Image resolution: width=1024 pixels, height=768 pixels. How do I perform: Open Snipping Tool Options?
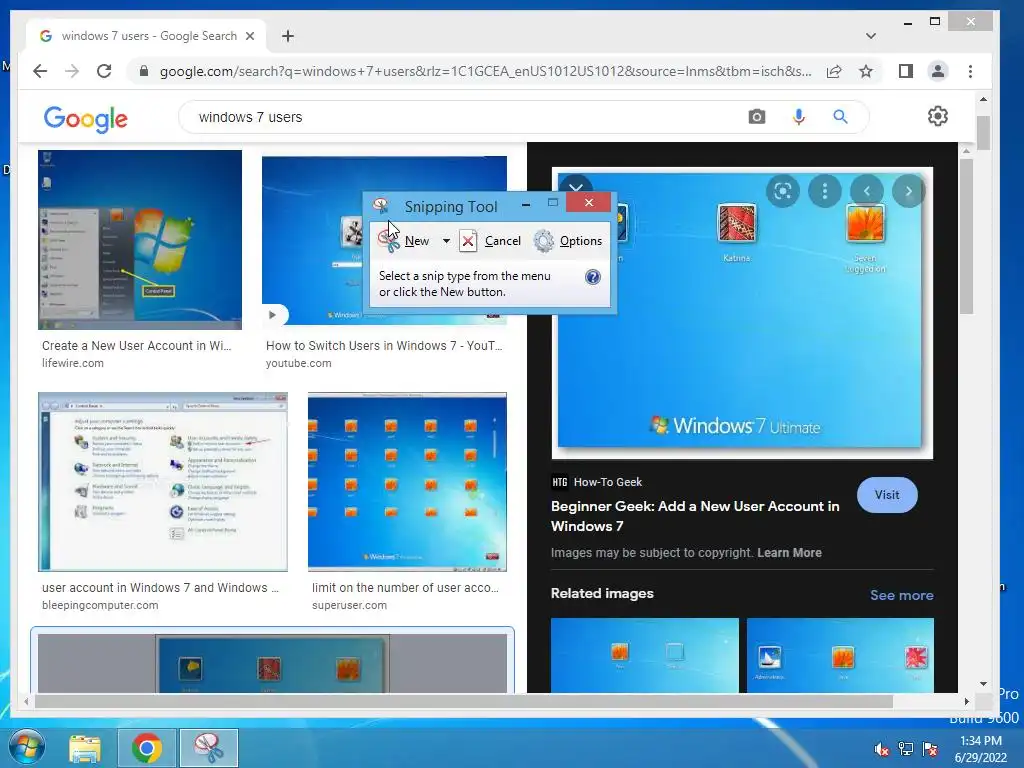click(x=568, y=241)
